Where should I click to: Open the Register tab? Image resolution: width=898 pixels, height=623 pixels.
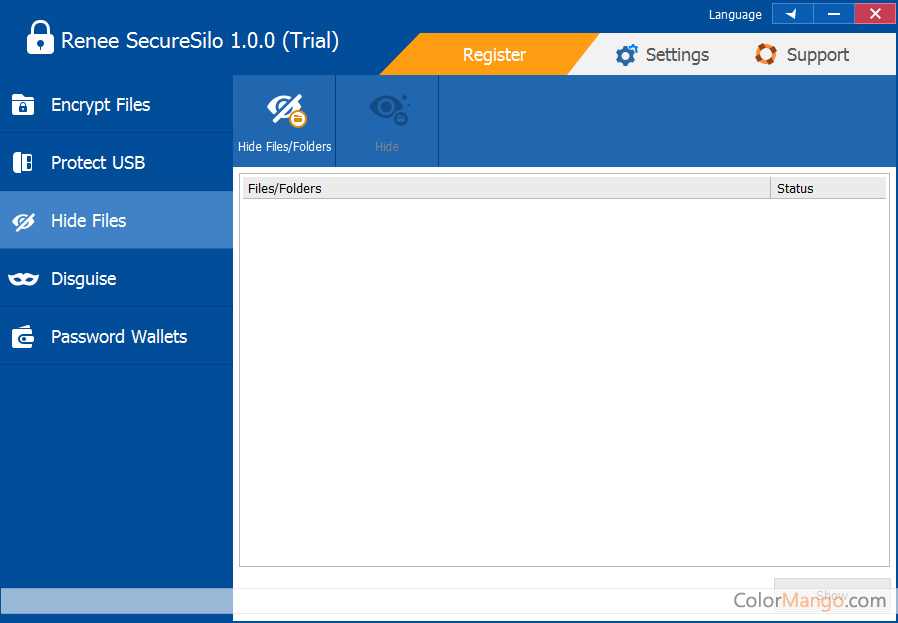[493, 55]
